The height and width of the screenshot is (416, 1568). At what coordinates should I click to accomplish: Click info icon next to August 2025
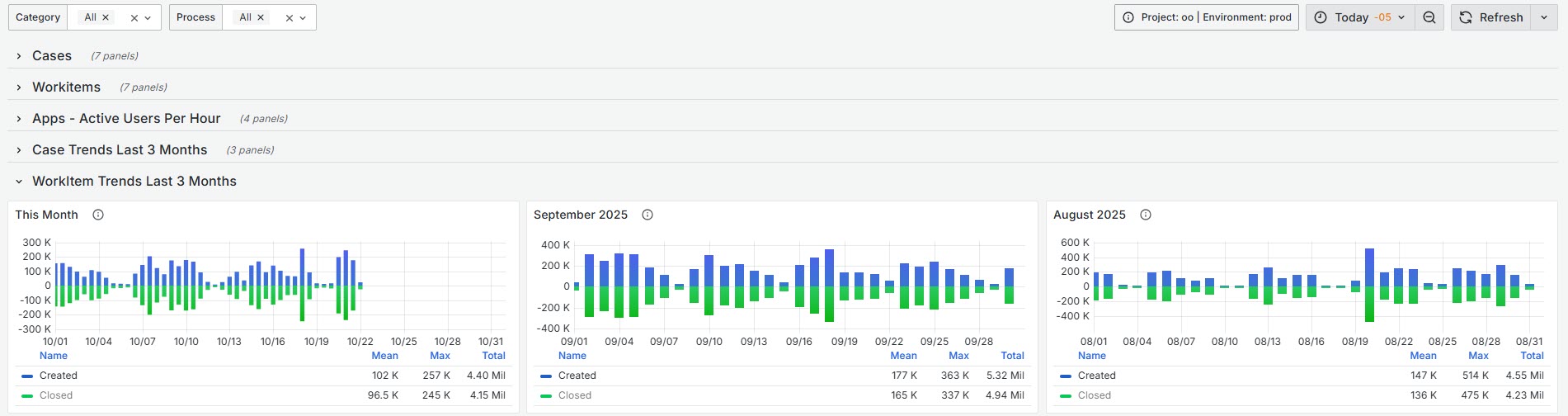(1146, 215)
